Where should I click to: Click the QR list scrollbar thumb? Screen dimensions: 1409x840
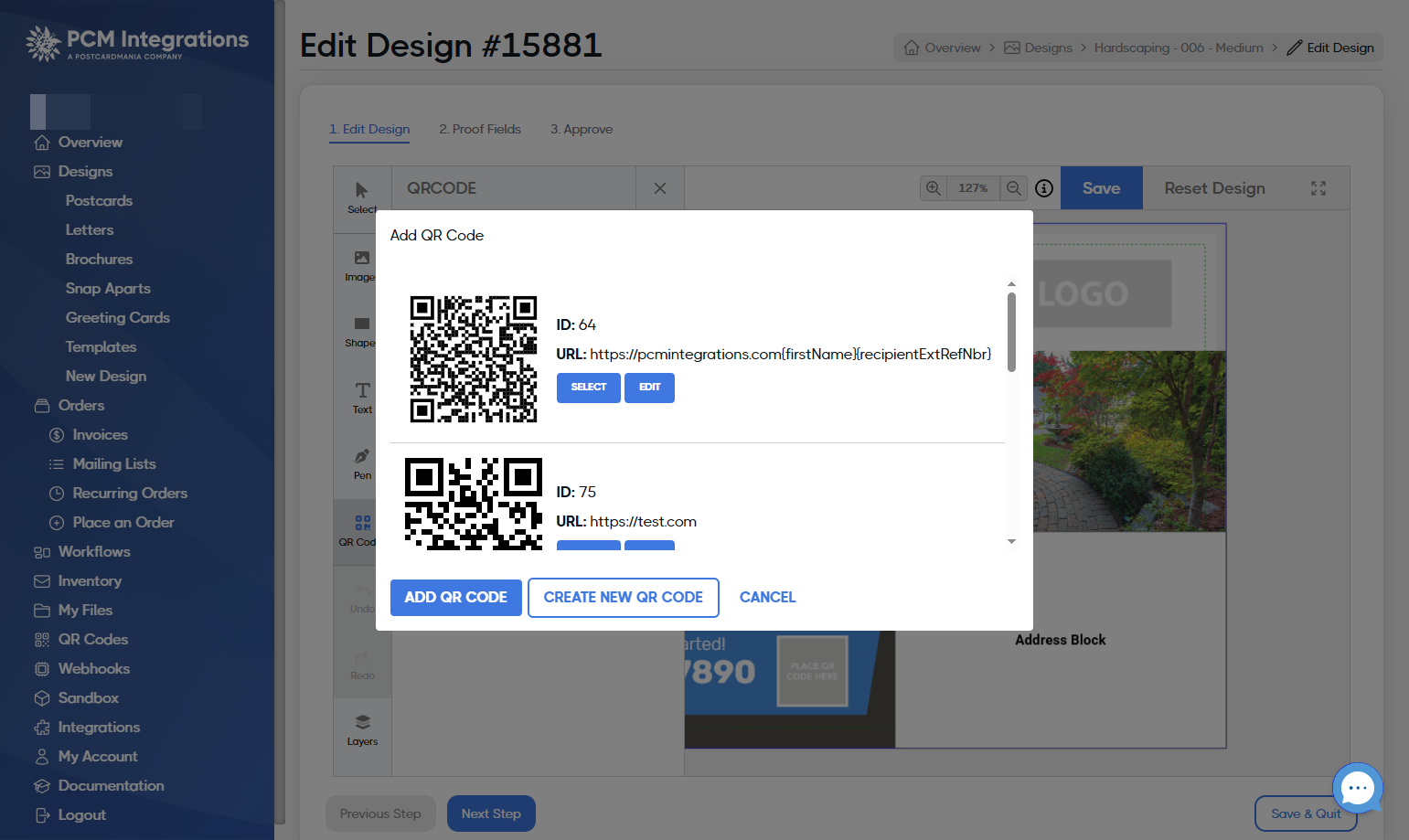pos(1011,332)
